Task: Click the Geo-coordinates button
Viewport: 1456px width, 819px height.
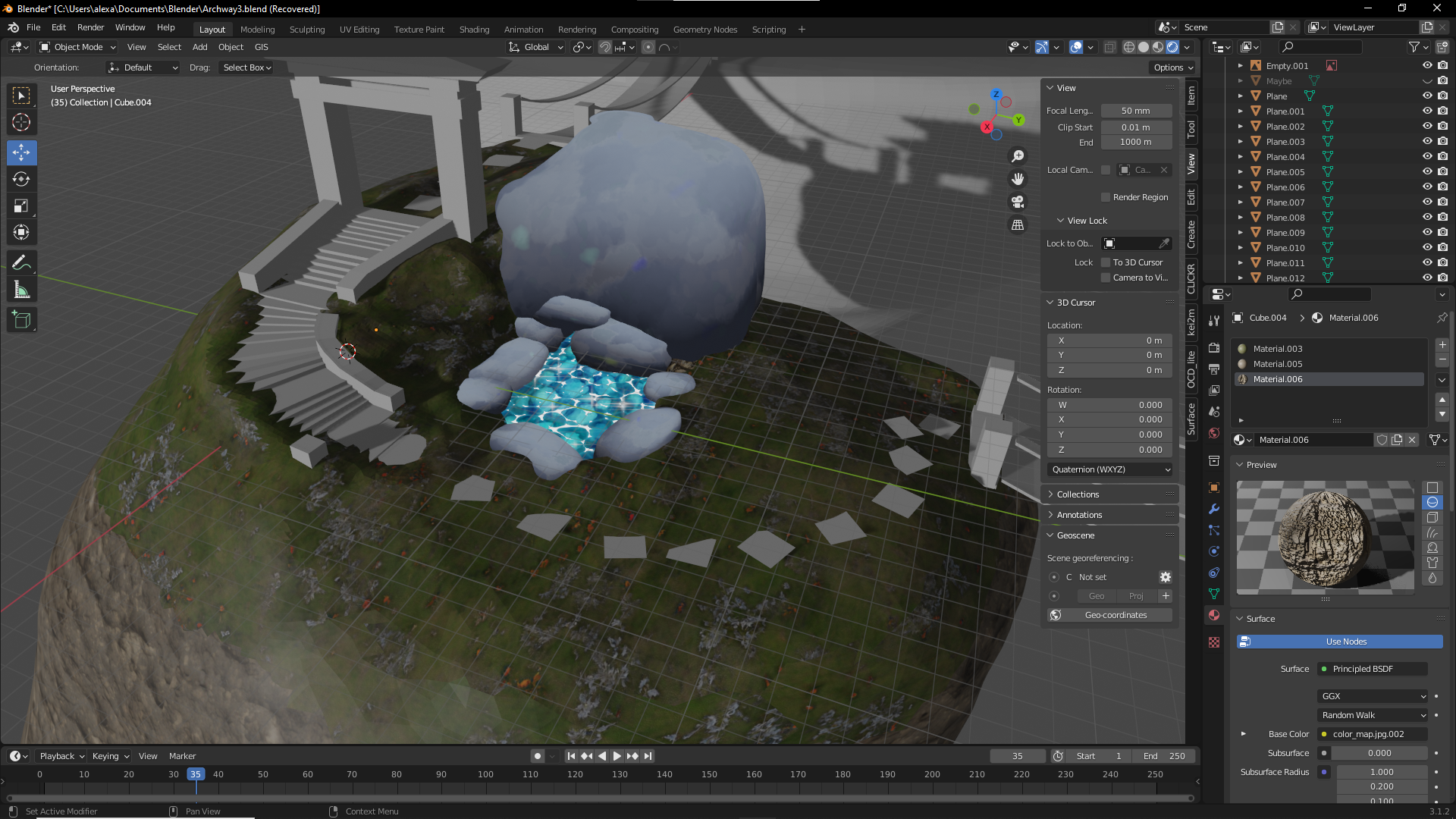Action: (1109, 615)
